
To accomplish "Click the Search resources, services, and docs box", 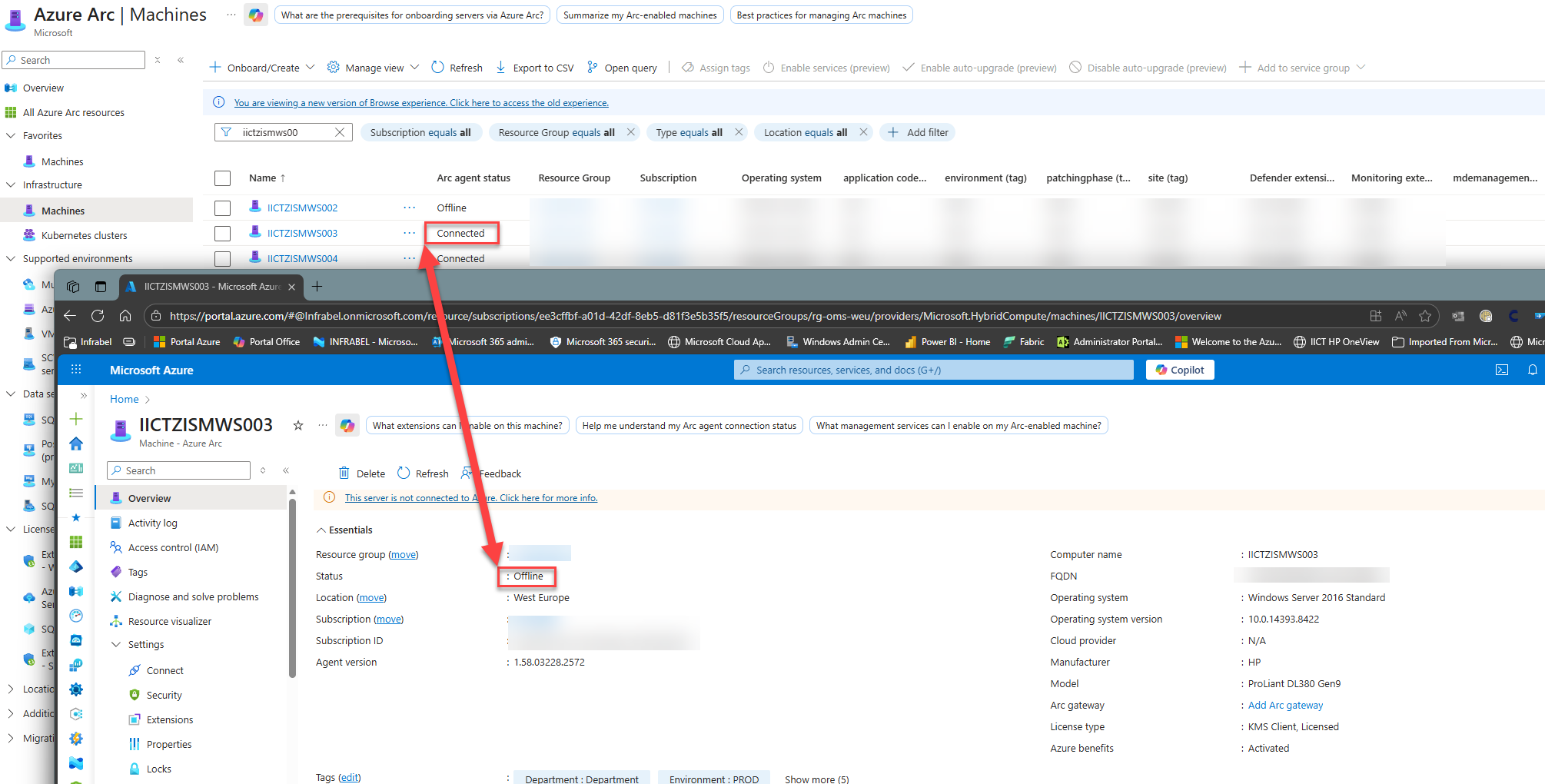I will 934,370.
